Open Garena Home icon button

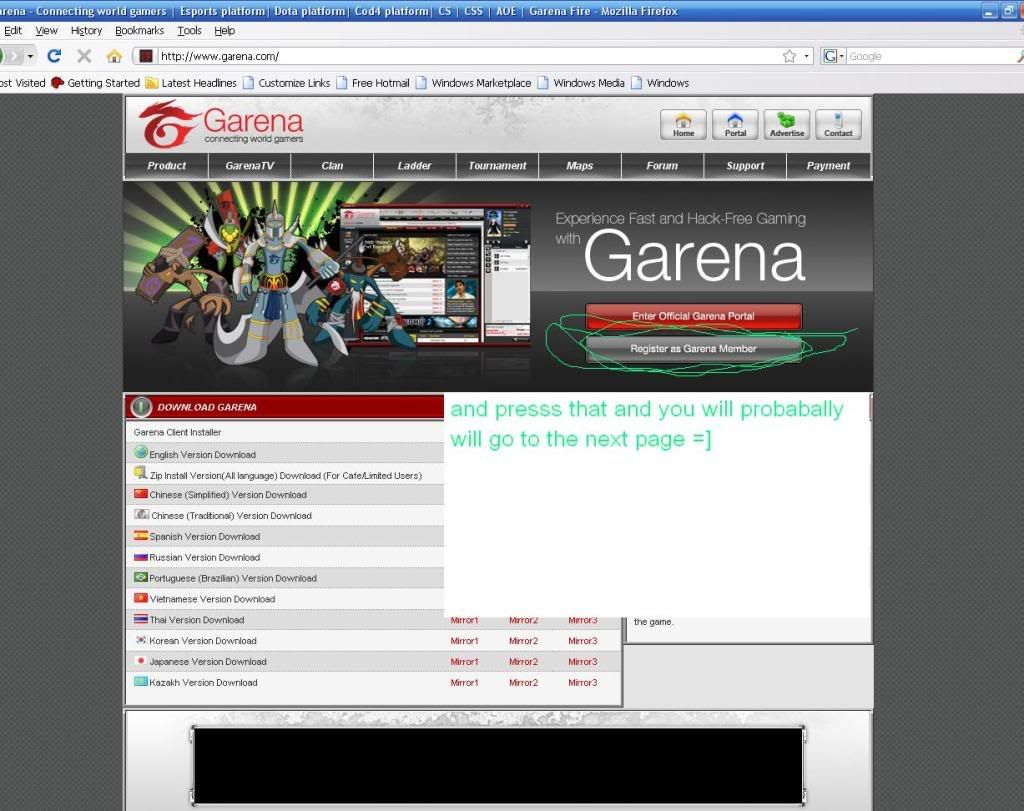pyautogui.click(x=683, y=124)
